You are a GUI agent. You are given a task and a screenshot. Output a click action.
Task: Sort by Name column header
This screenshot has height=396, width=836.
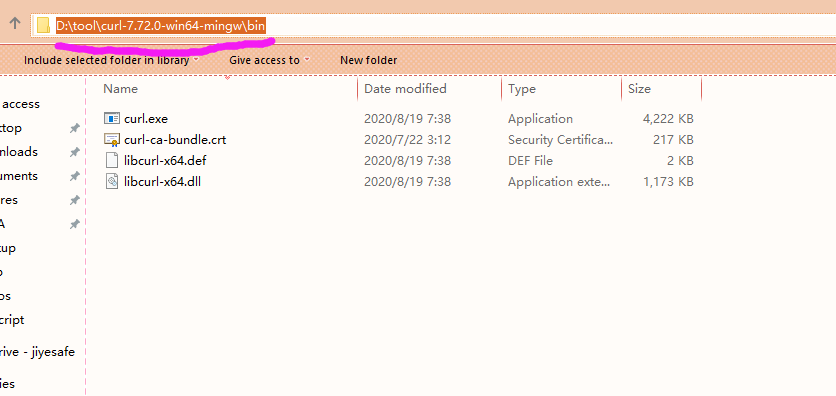click(x=120, y=89)
